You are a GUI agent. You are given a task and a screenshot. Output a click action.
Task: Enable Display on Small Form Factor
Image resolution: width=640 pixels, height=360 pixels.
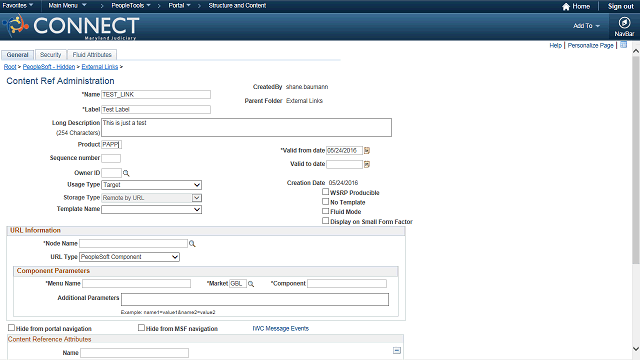(325, 221)
